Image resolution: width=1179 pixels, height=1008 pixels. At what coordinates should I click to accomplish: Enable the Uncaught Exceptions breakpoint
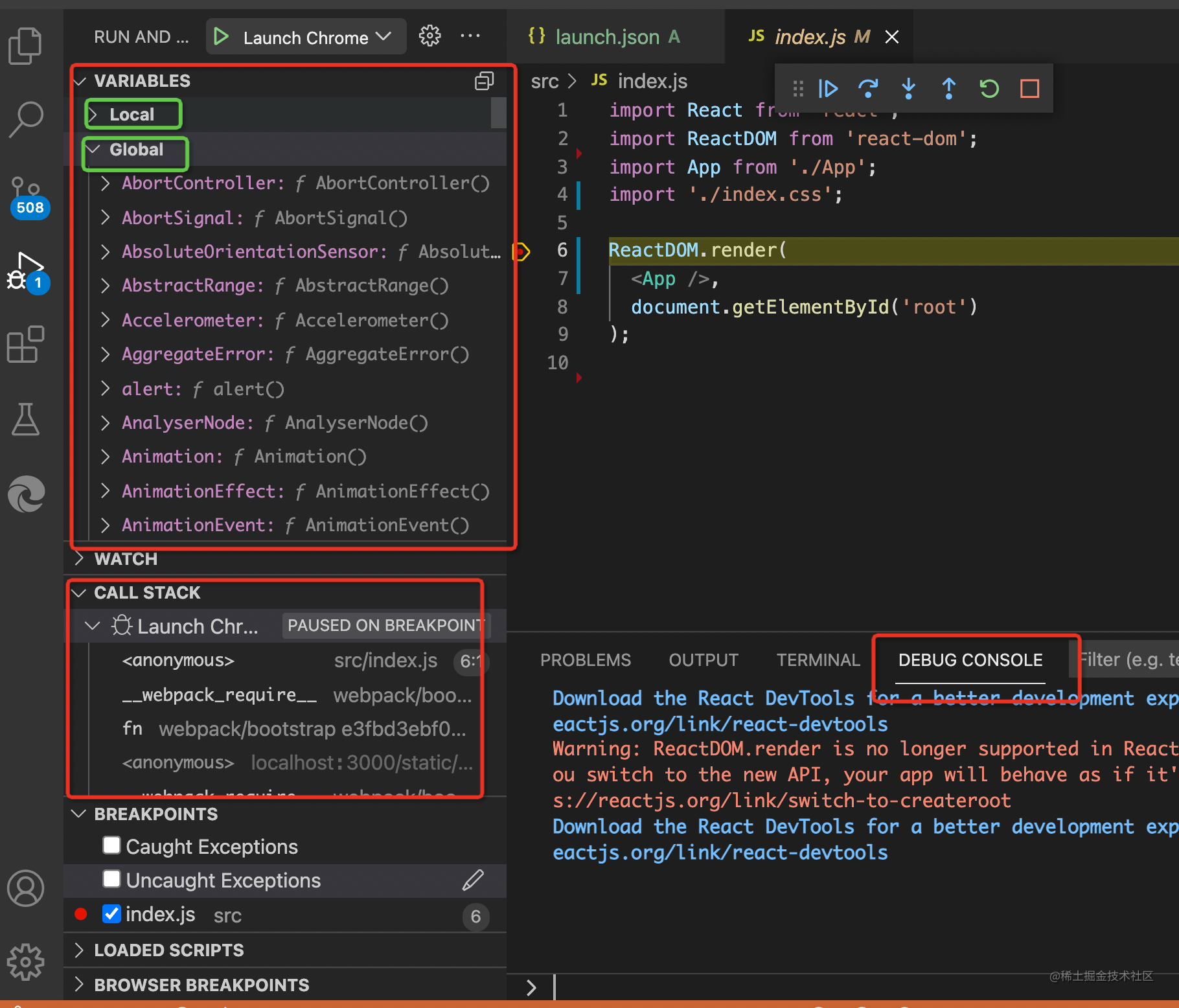coord(111,878)
